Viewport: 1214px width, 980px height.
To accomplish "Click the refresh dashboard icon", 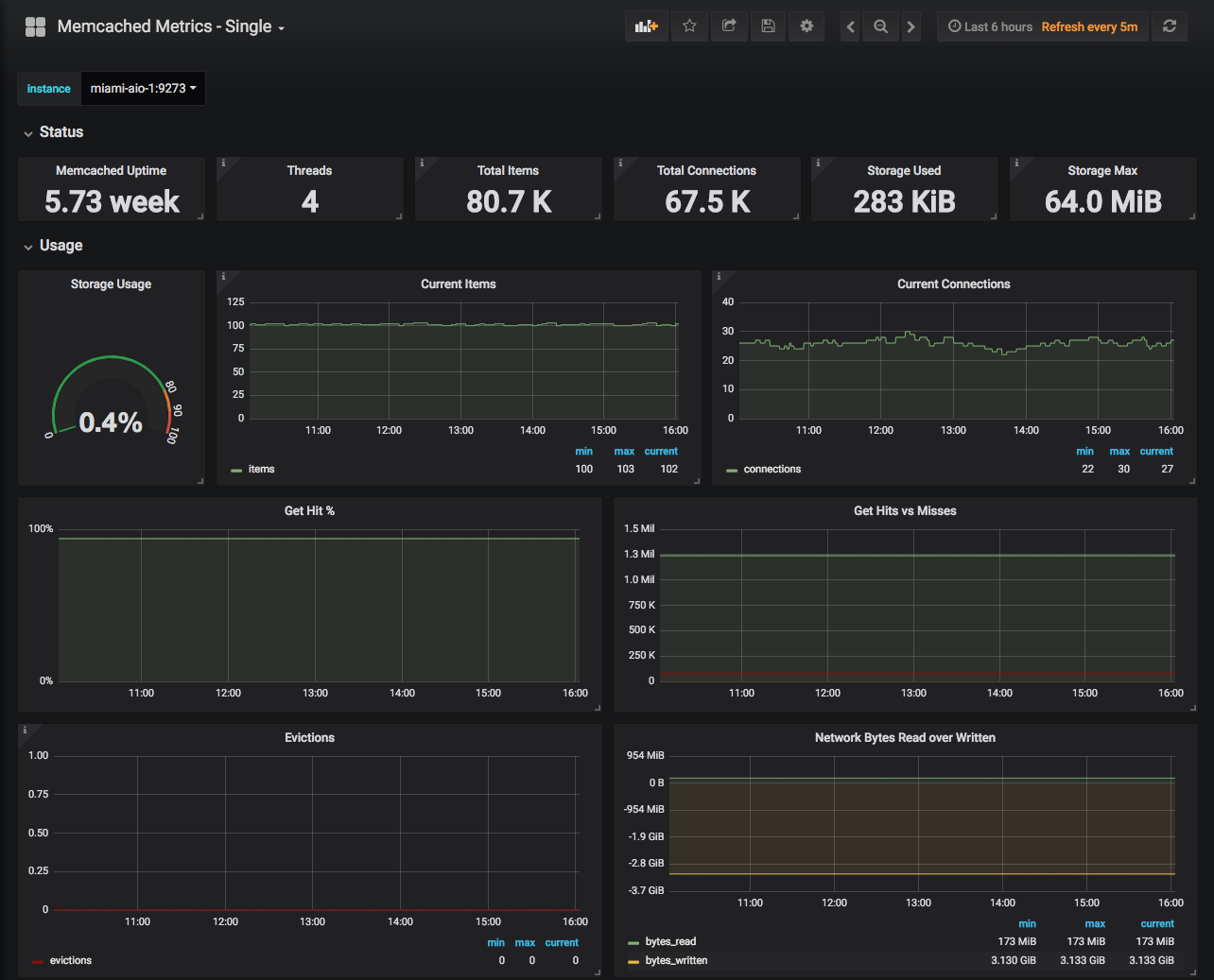I will [x=1170, y=26].
